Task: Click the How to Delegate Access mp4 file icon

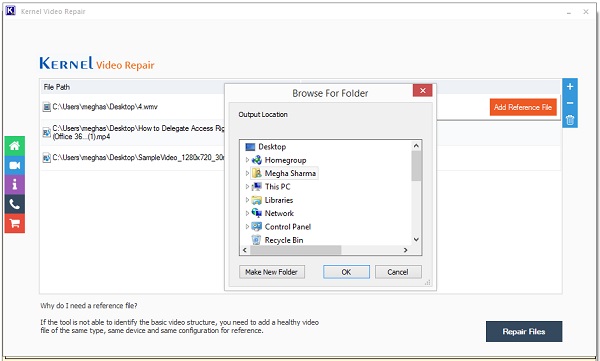Action: pos(46,132)
